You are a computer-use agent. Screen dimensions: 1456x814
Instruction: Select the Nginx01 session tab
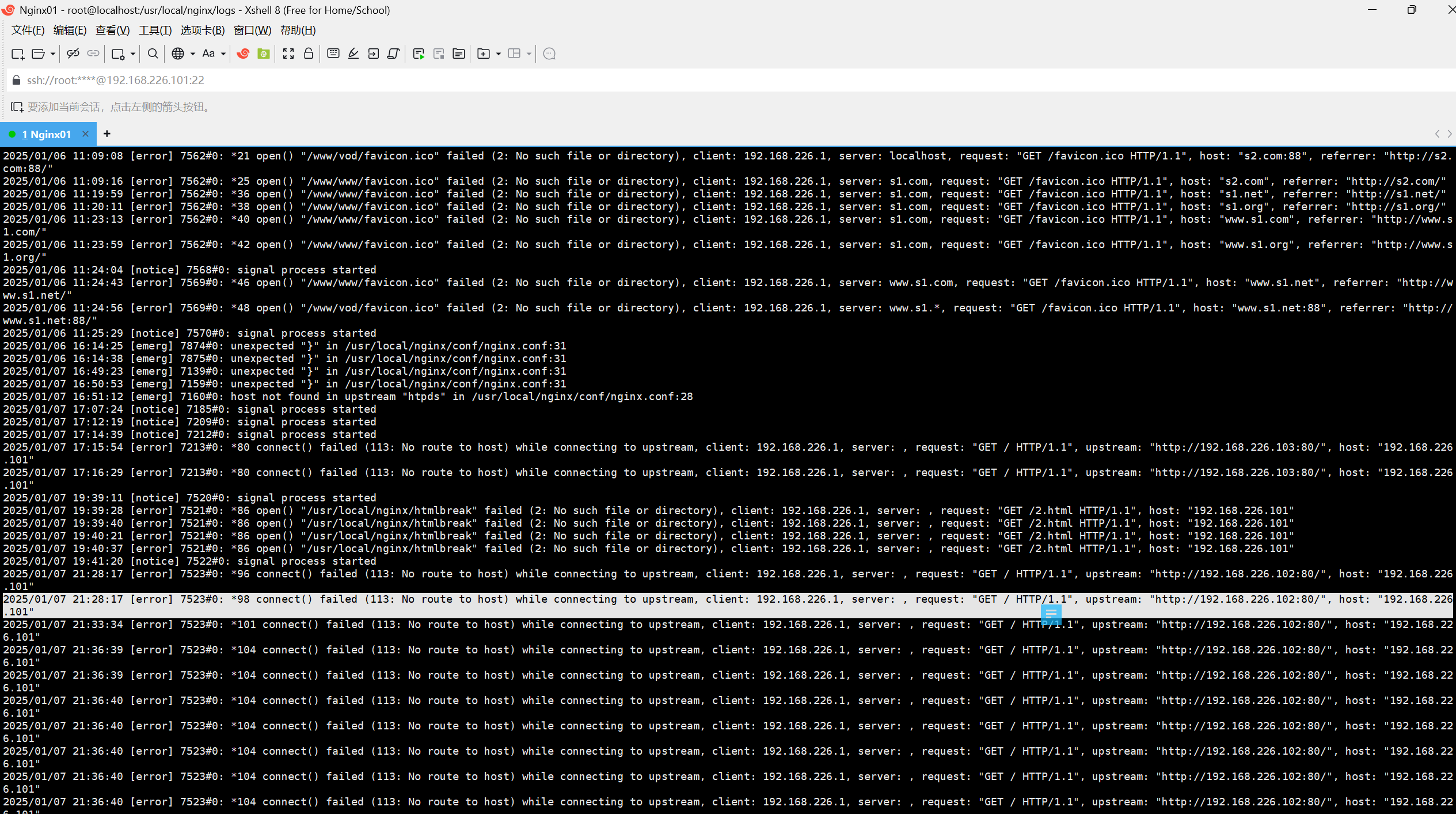click(x=46, y=134)
